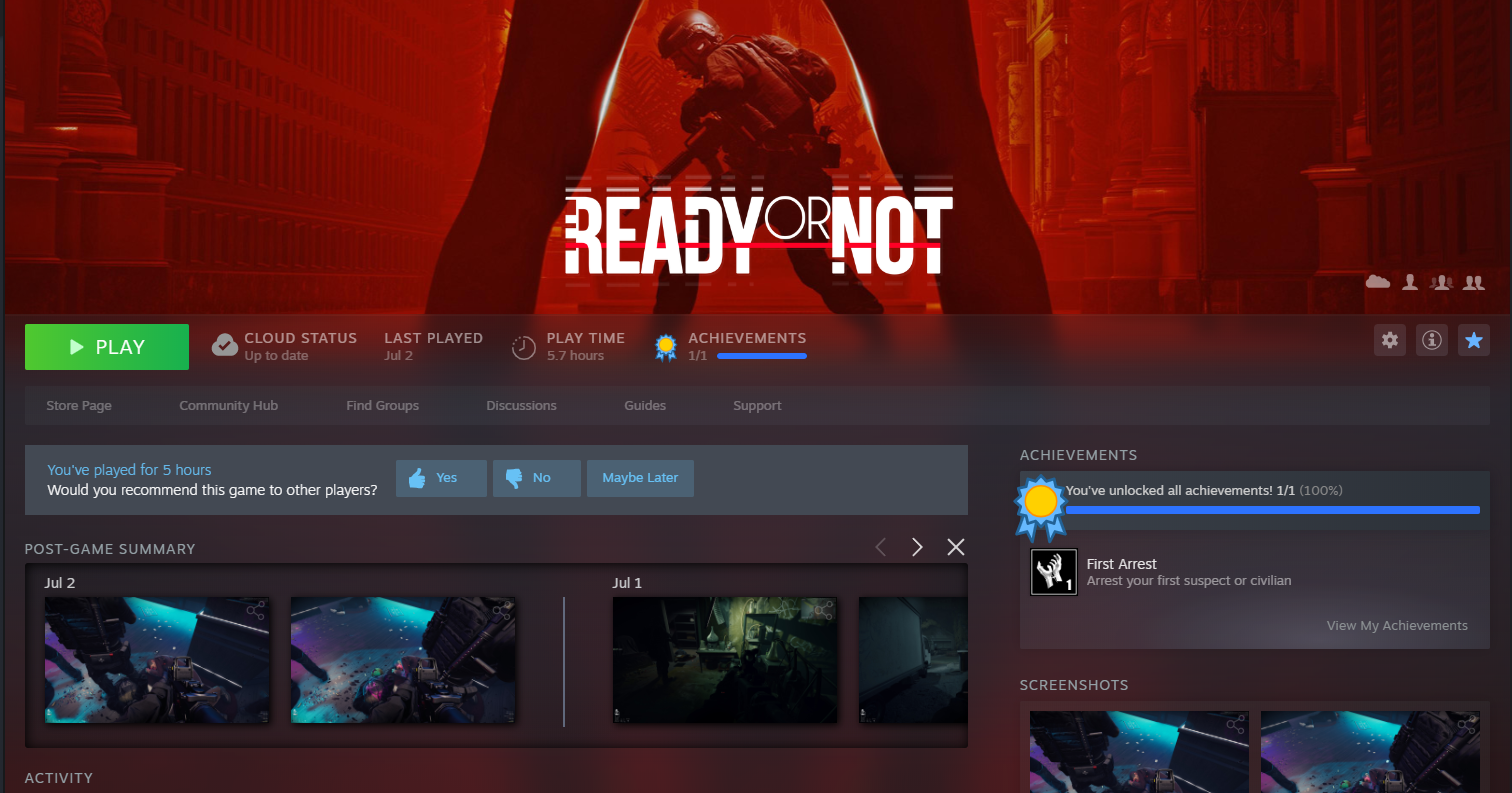Close the Post-Game Summary panel

956,547
